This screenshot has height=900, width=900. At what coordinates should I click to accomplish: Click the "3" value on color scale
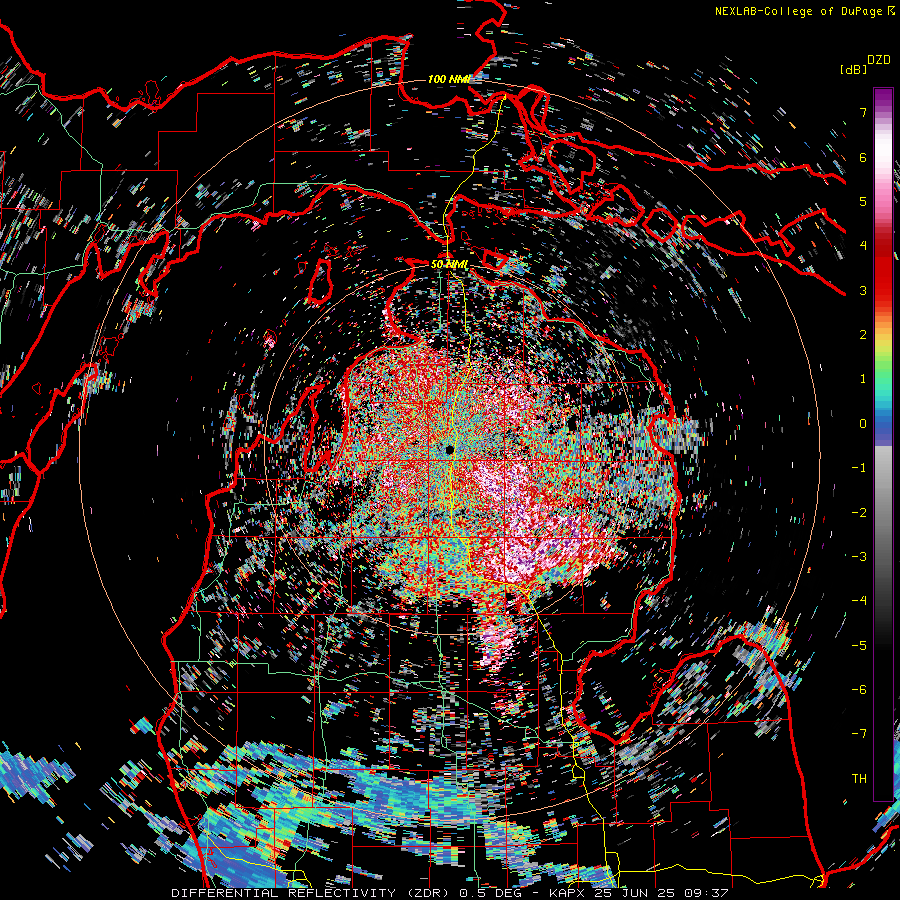pyautogui.click(x=863, y=290)
